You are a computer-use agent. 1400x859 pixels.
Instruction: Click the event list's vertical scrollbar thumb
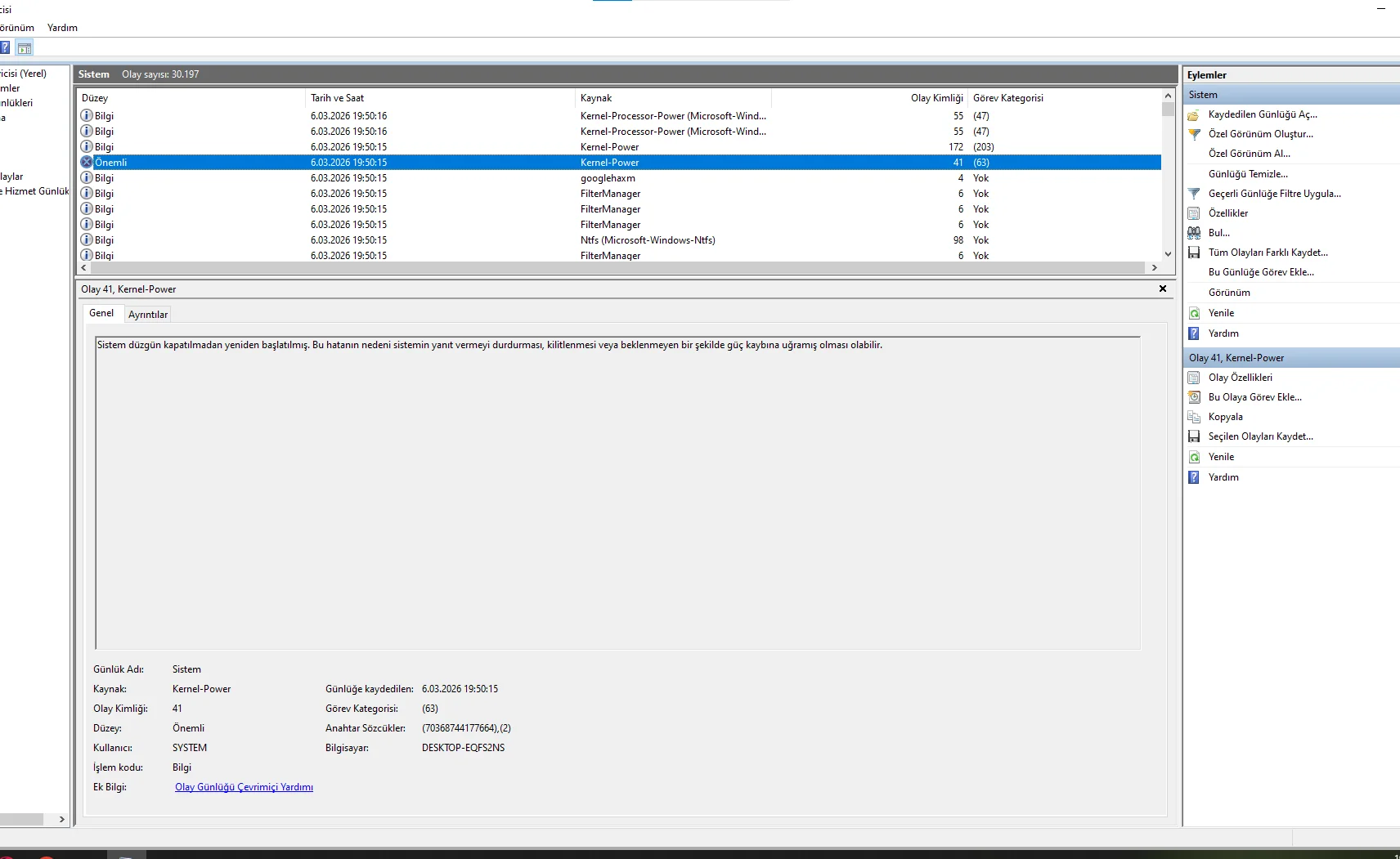[1168, 110]
